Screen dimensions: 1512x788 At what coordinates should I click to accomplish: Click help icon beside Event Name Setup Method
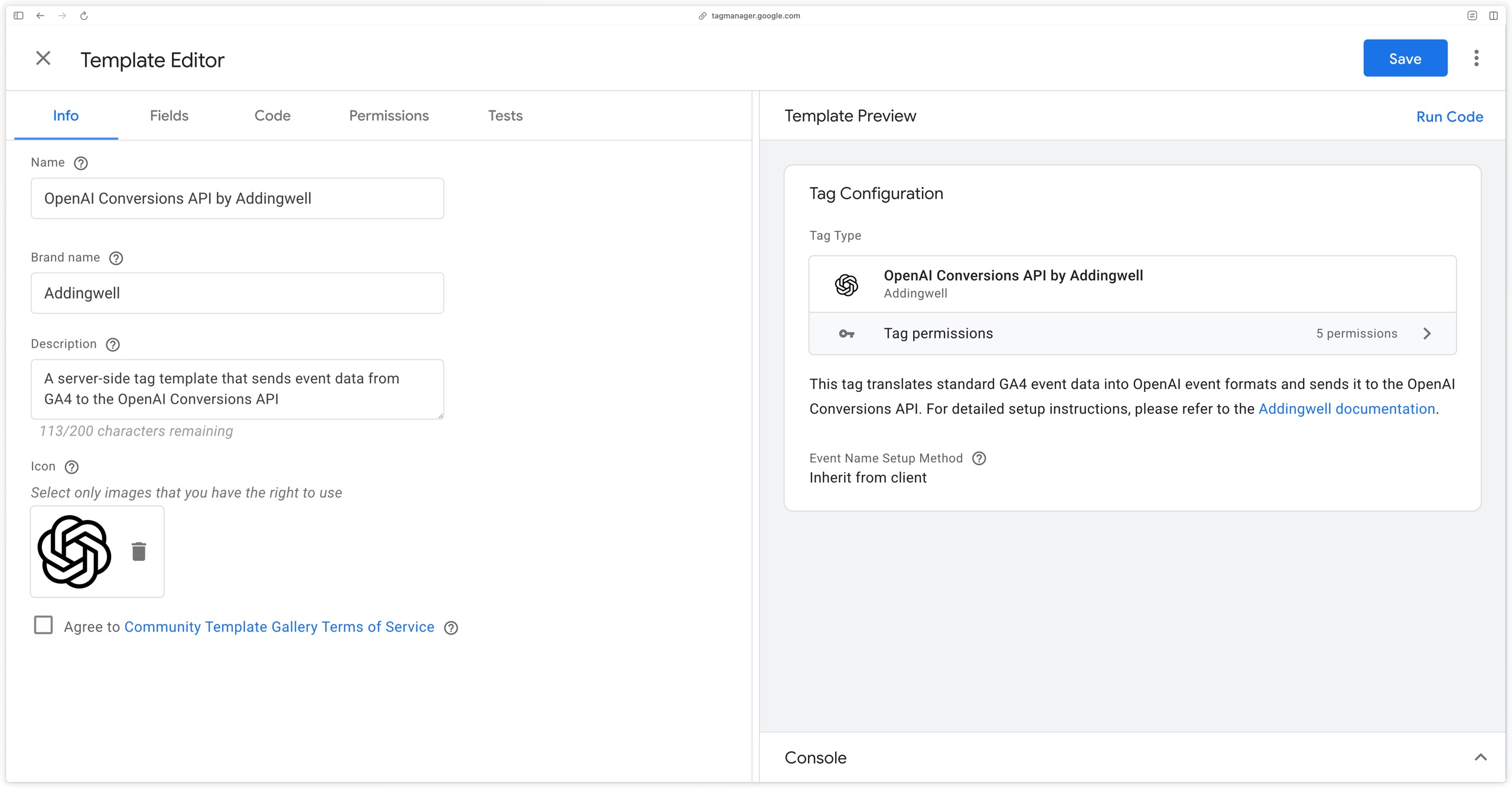[979, 459]
